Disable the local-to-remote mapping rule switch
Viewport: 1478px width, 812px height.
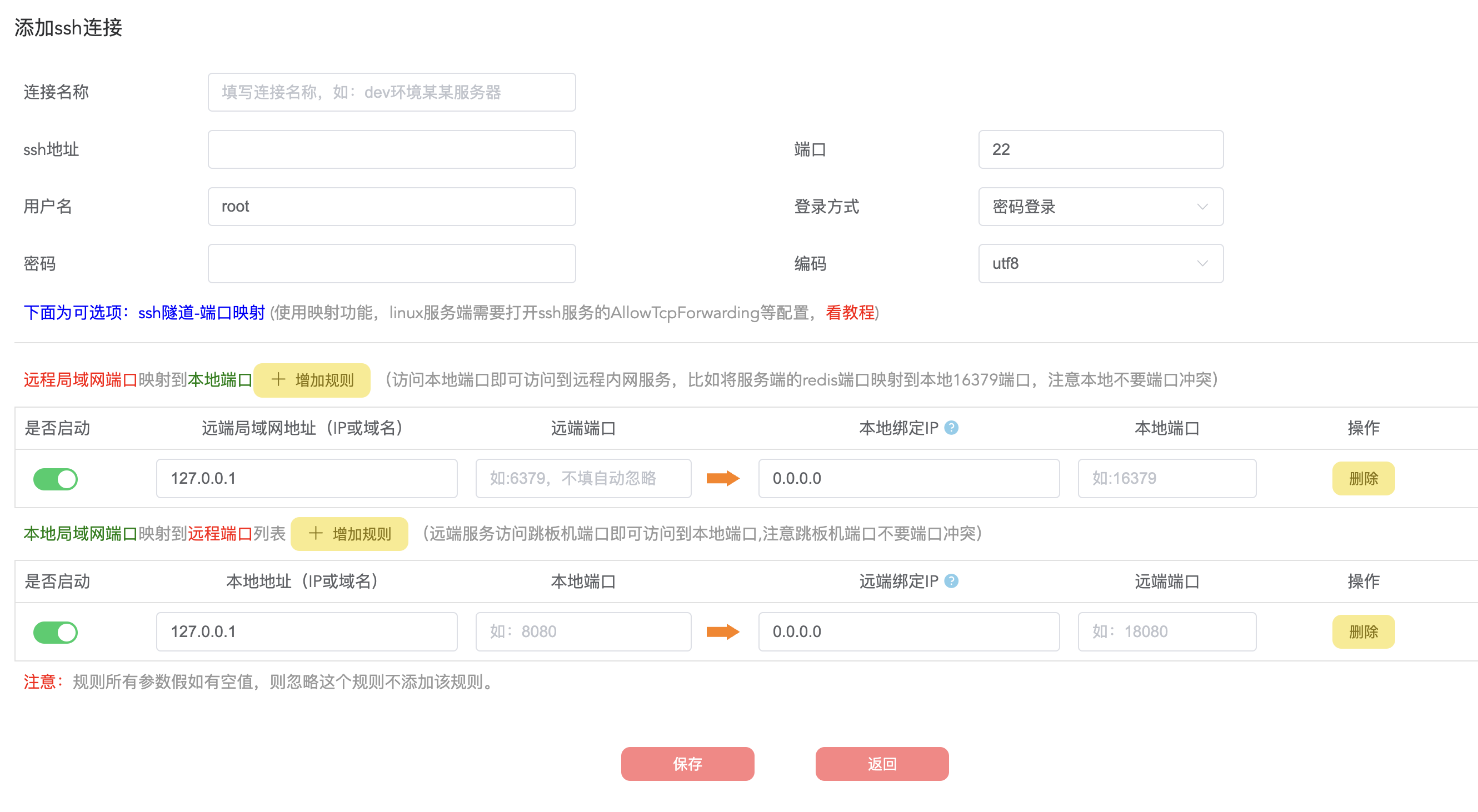56,632
